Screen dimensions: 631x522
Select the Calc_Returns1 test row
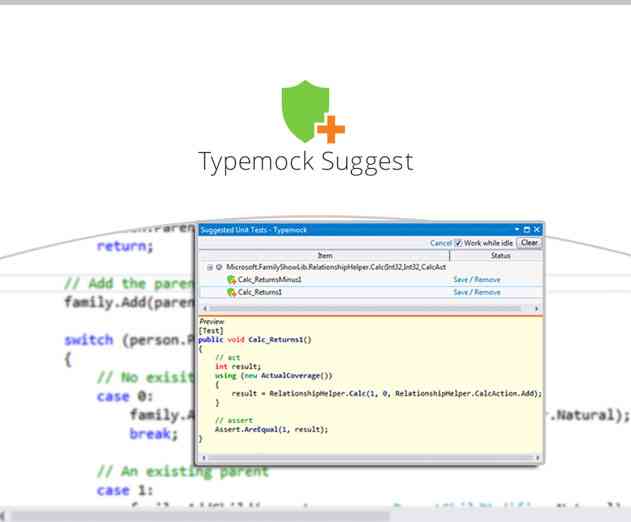pos(371,292)
